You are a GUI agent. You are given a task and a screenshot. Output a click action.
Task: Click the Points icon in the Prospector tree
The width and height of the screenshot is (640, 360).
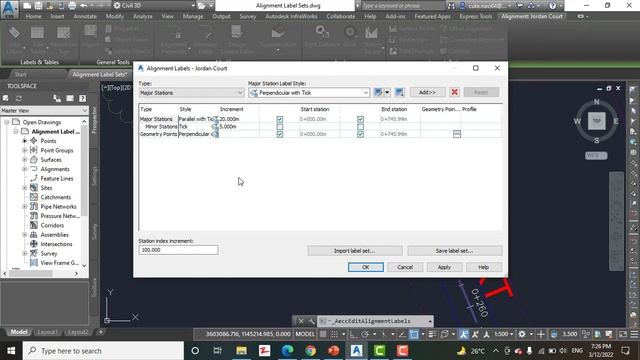point(34,141)
